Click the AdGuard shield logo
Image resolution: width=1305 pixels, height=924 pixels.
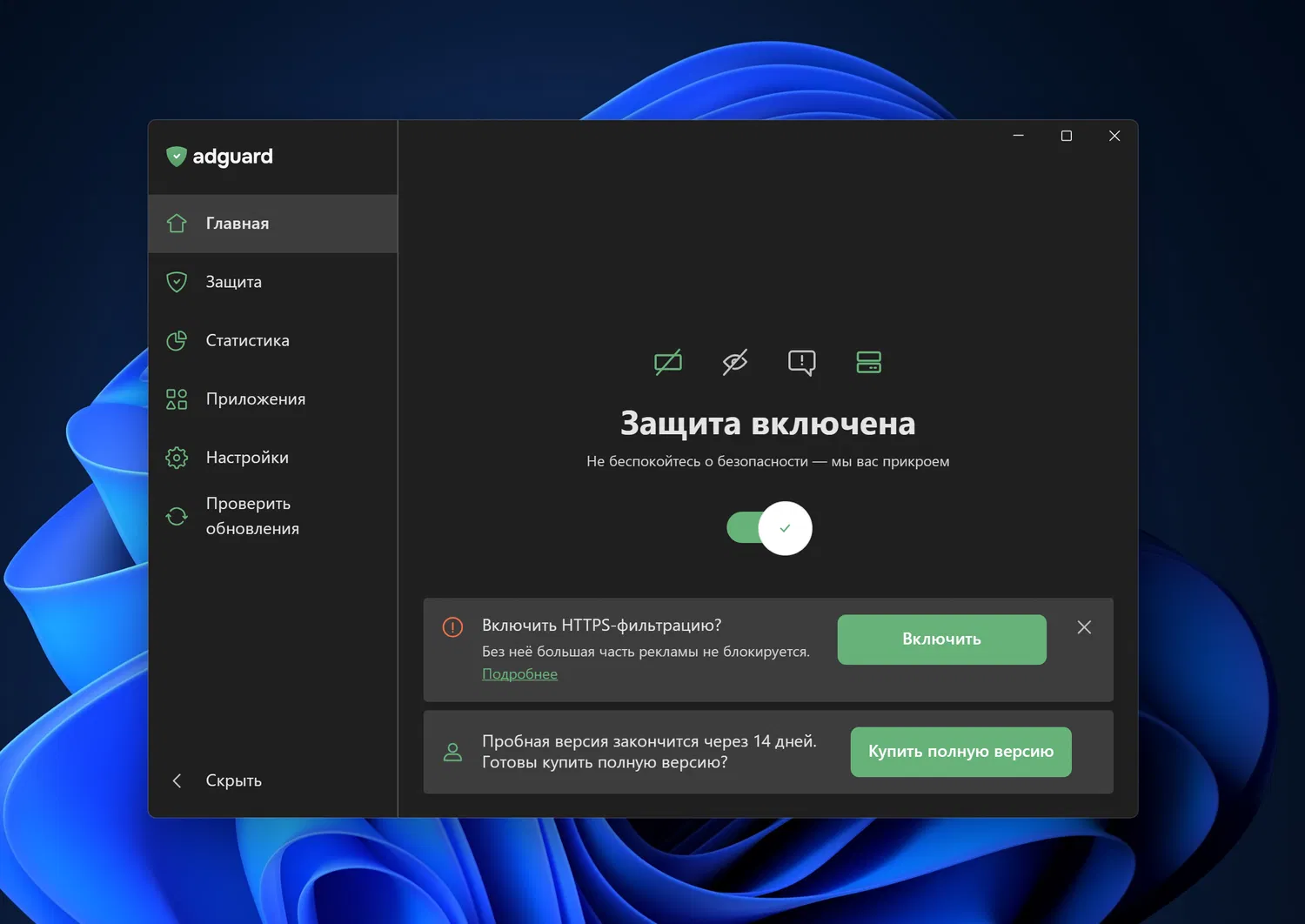coord(177,157)
